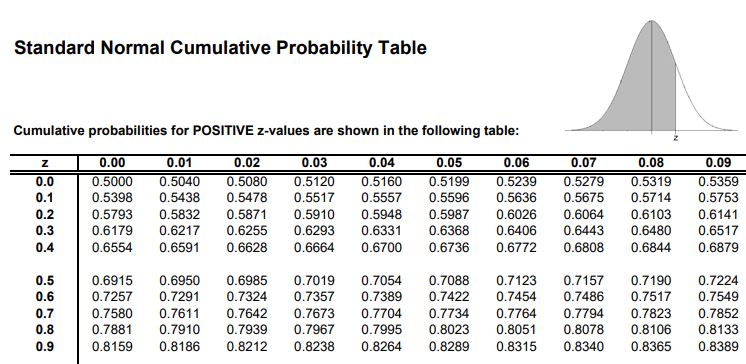Click the 'Standard Normal Cumulative Probability Table' title

point(220,48)
